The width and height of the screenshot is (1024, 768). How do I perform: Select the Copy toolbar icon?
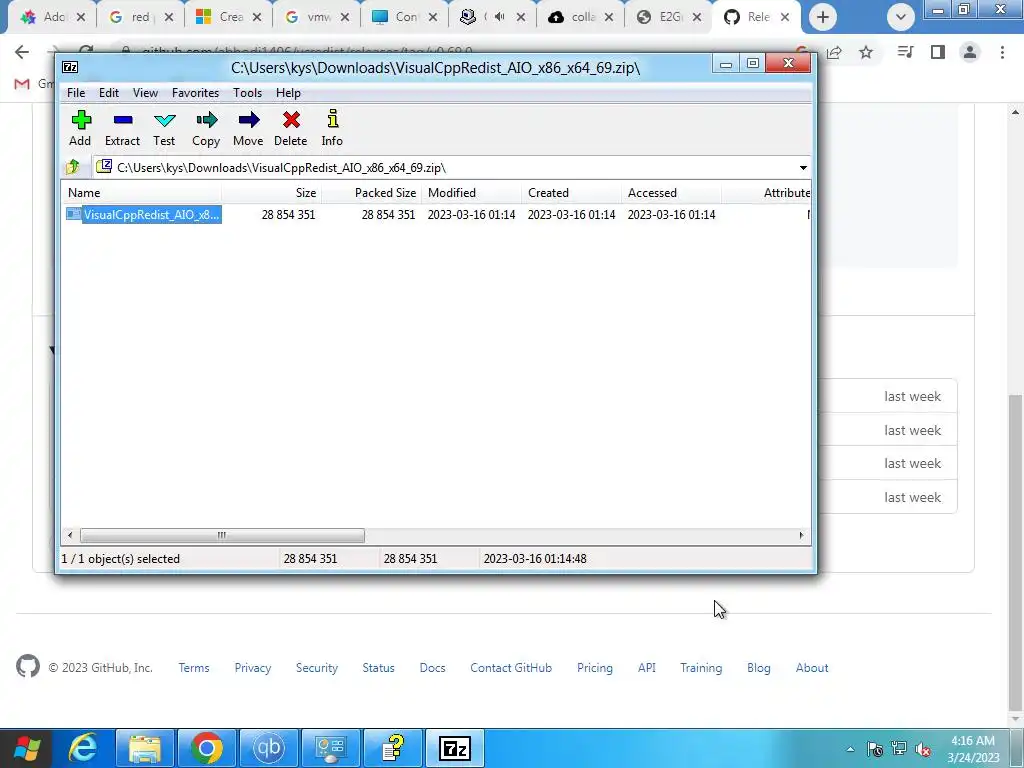206,128
